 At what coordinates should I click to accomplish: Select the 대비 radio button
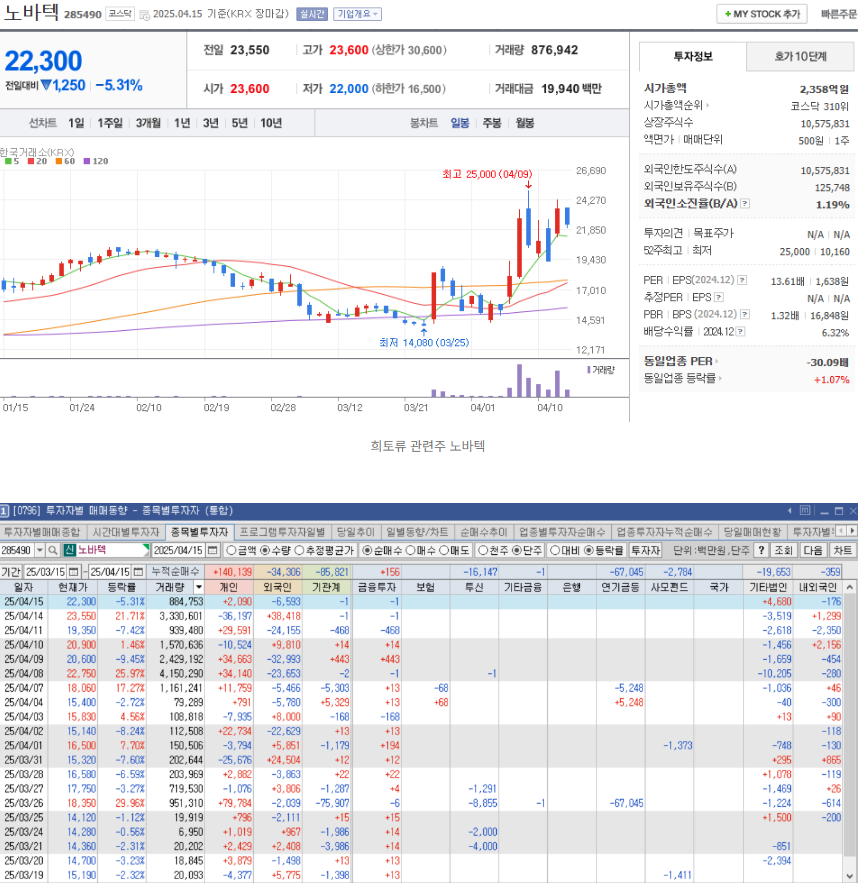tap(554, 550)
